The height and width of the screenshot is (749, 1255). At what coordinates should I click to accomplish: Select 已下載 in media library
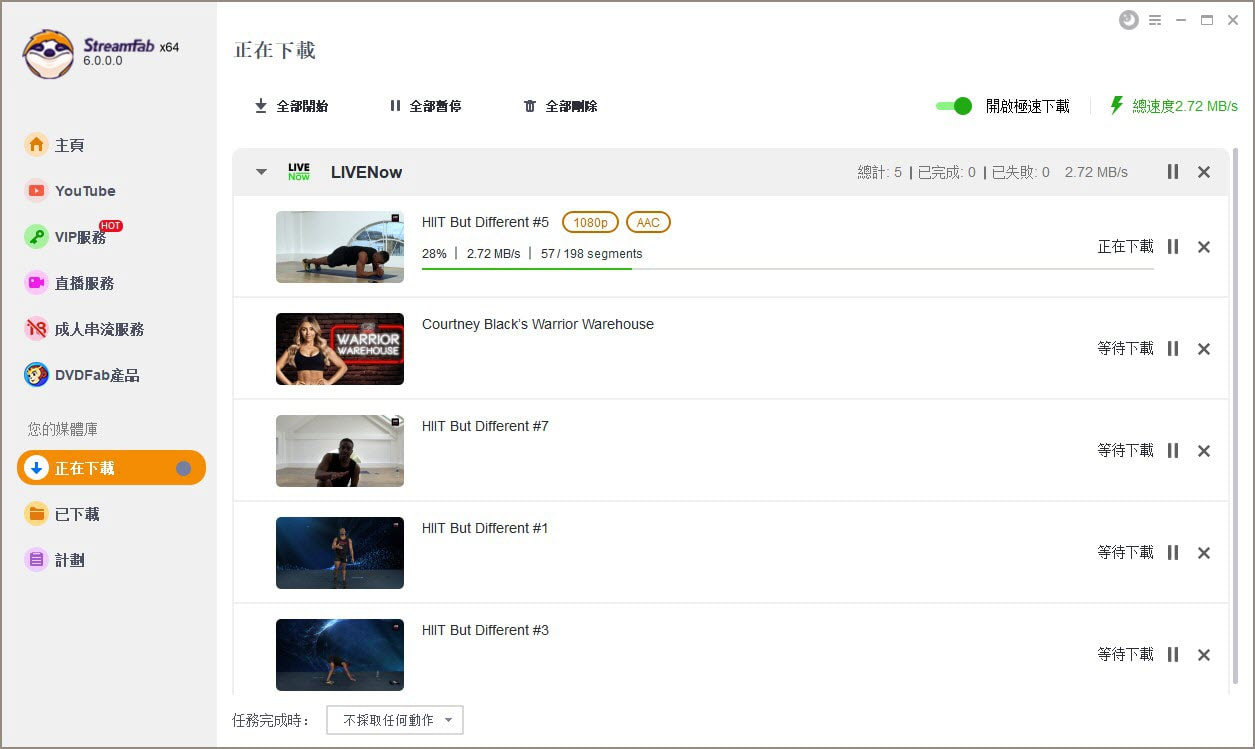click(x=77, y=514)
